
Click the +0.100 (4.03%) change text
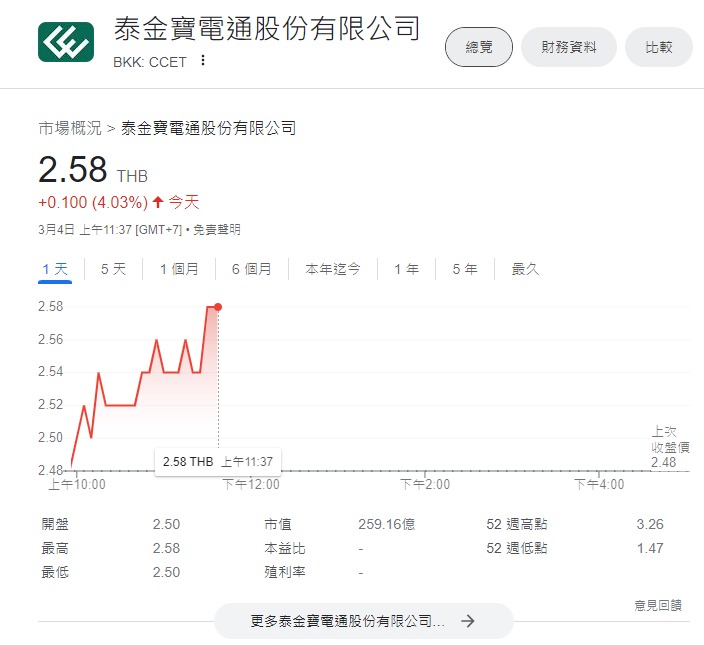(x=93, y=202)
